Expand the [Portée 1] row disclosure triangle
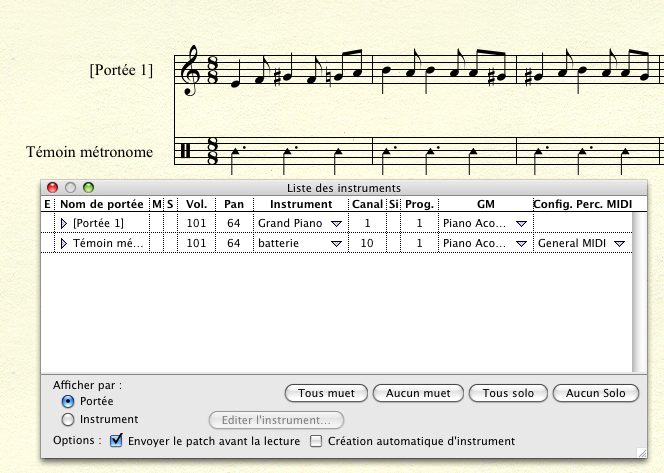This screenshot has height=473, width=664. pos(65,223)
